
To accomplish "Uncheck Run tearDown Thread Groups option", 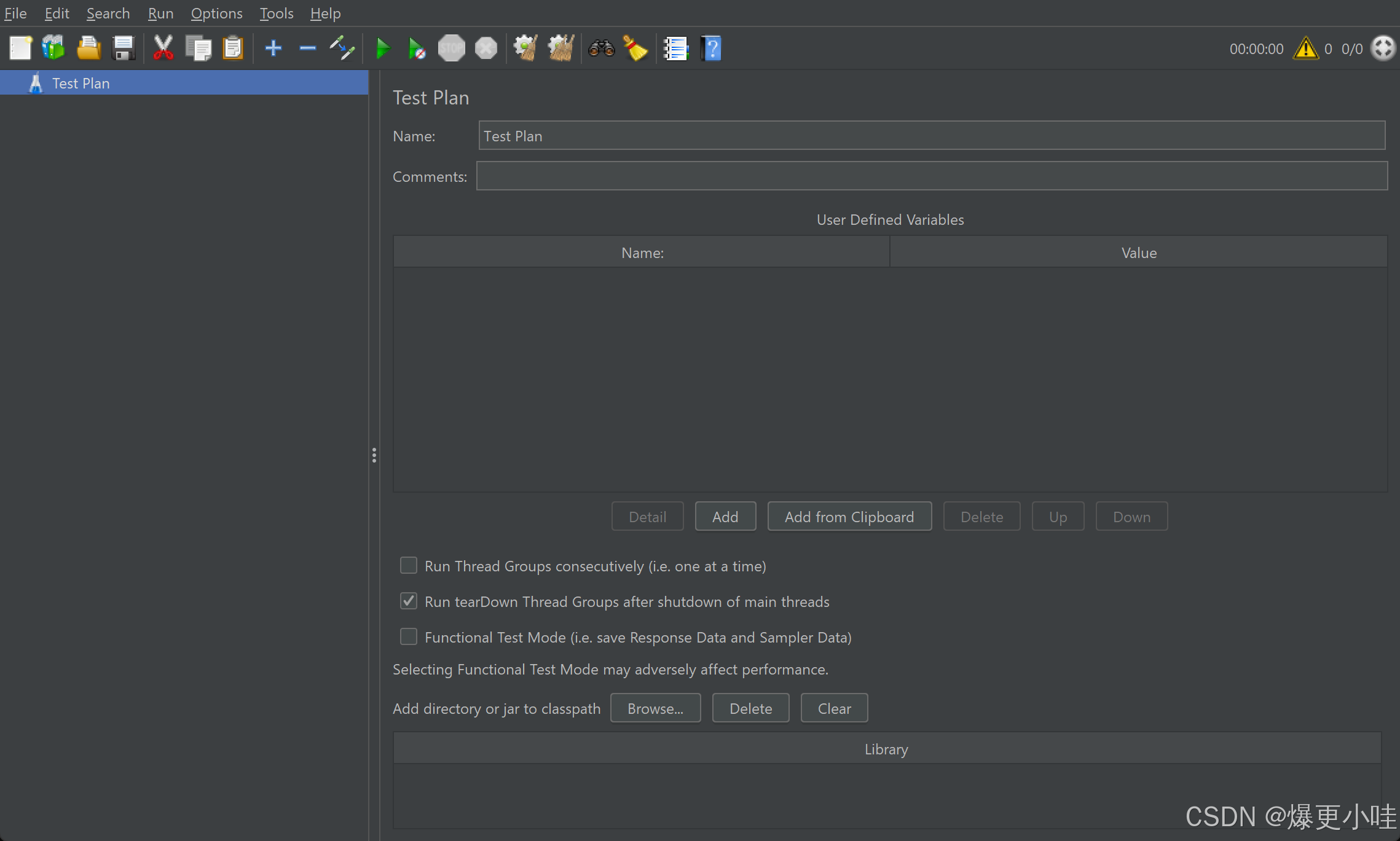I will (x=409, y=601).
